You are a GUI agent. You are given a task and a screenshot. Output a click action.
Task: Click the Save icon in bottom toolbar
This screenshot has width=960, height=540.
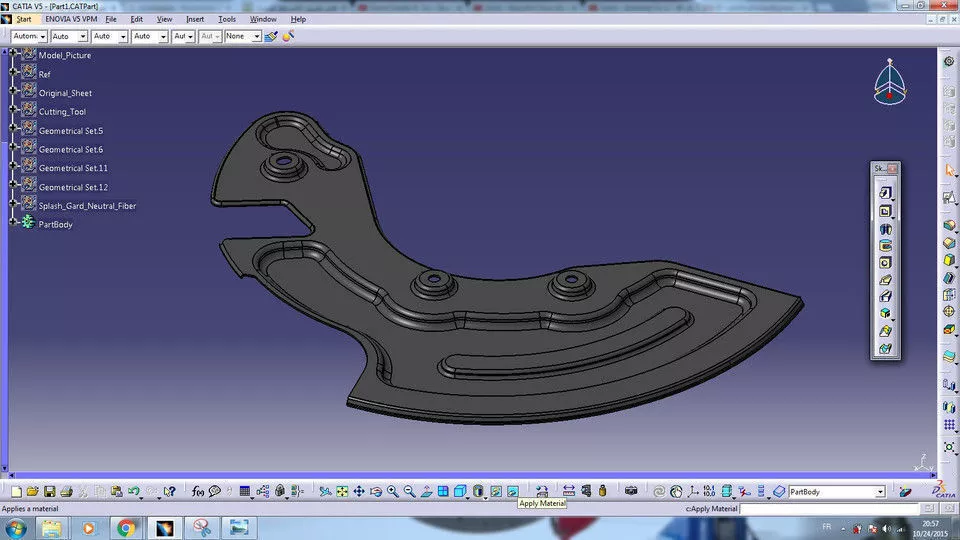[50, 492]
